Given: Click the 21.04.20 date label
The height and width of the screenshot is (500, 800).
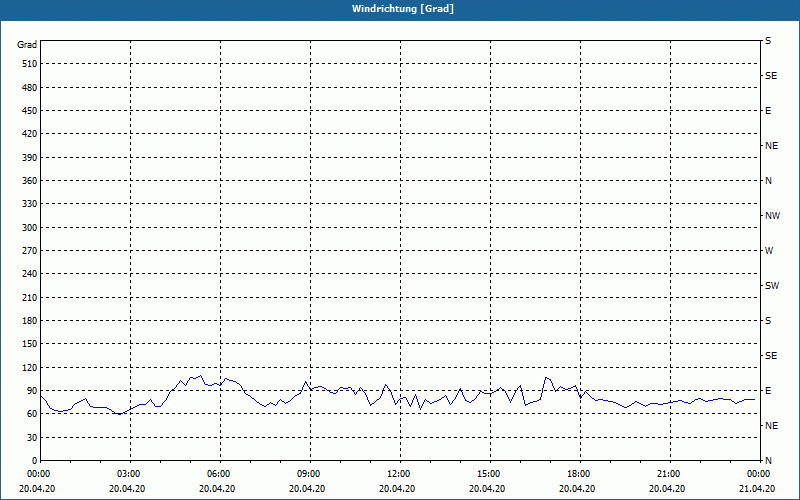Looking at the screenshot, I should coord(757,489).
